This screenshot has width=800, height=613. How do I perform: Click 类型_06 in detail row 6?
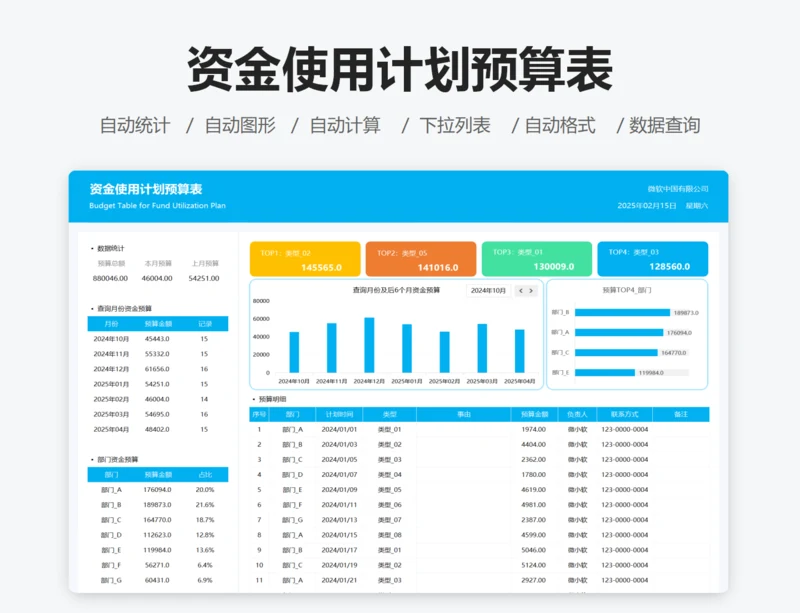click(x=389, y=505)
